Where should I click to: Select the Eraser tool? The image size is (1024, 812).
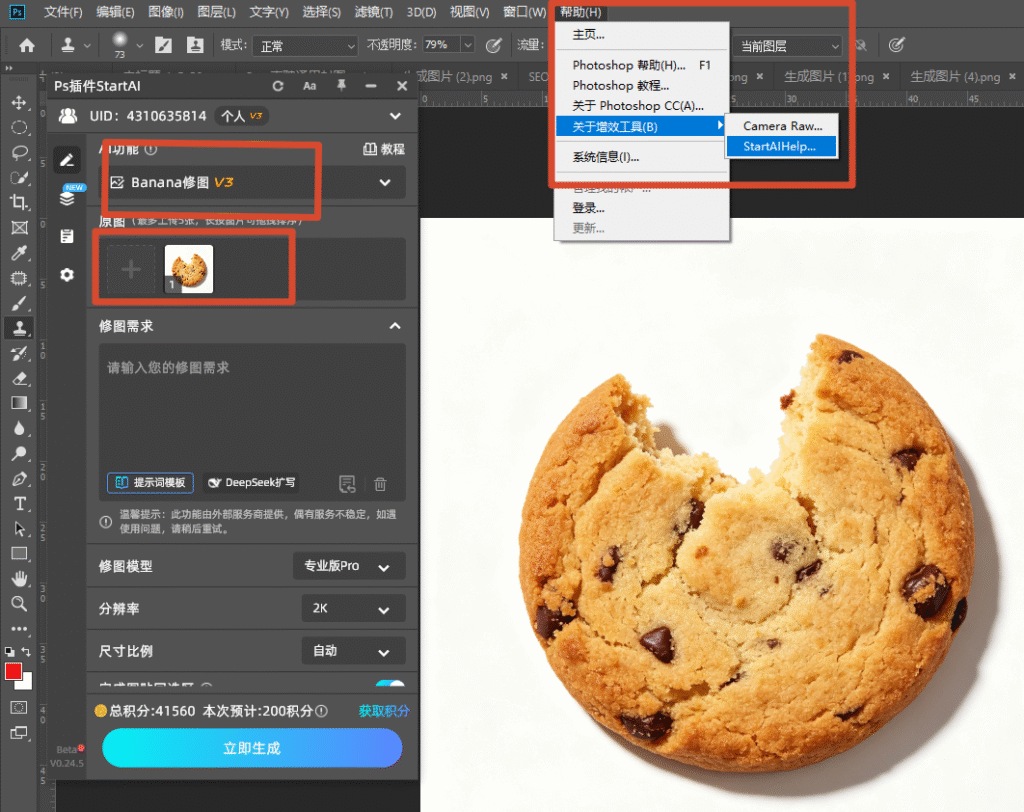pyautogui.click(x=19, y=378)
